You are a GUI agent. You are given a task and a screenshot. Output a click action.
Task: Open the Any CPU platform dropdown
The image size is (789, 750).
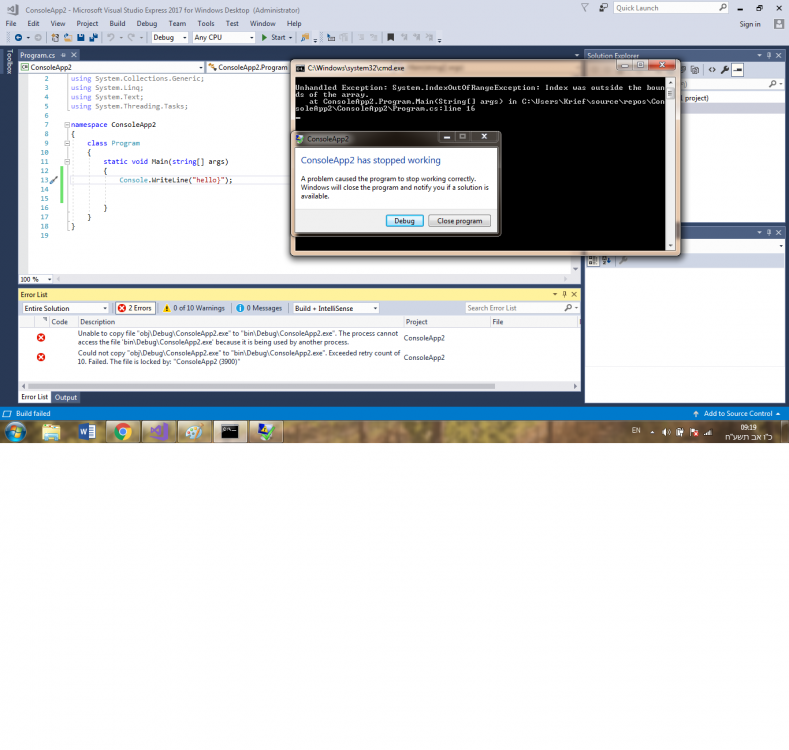(x=223, y=37)
